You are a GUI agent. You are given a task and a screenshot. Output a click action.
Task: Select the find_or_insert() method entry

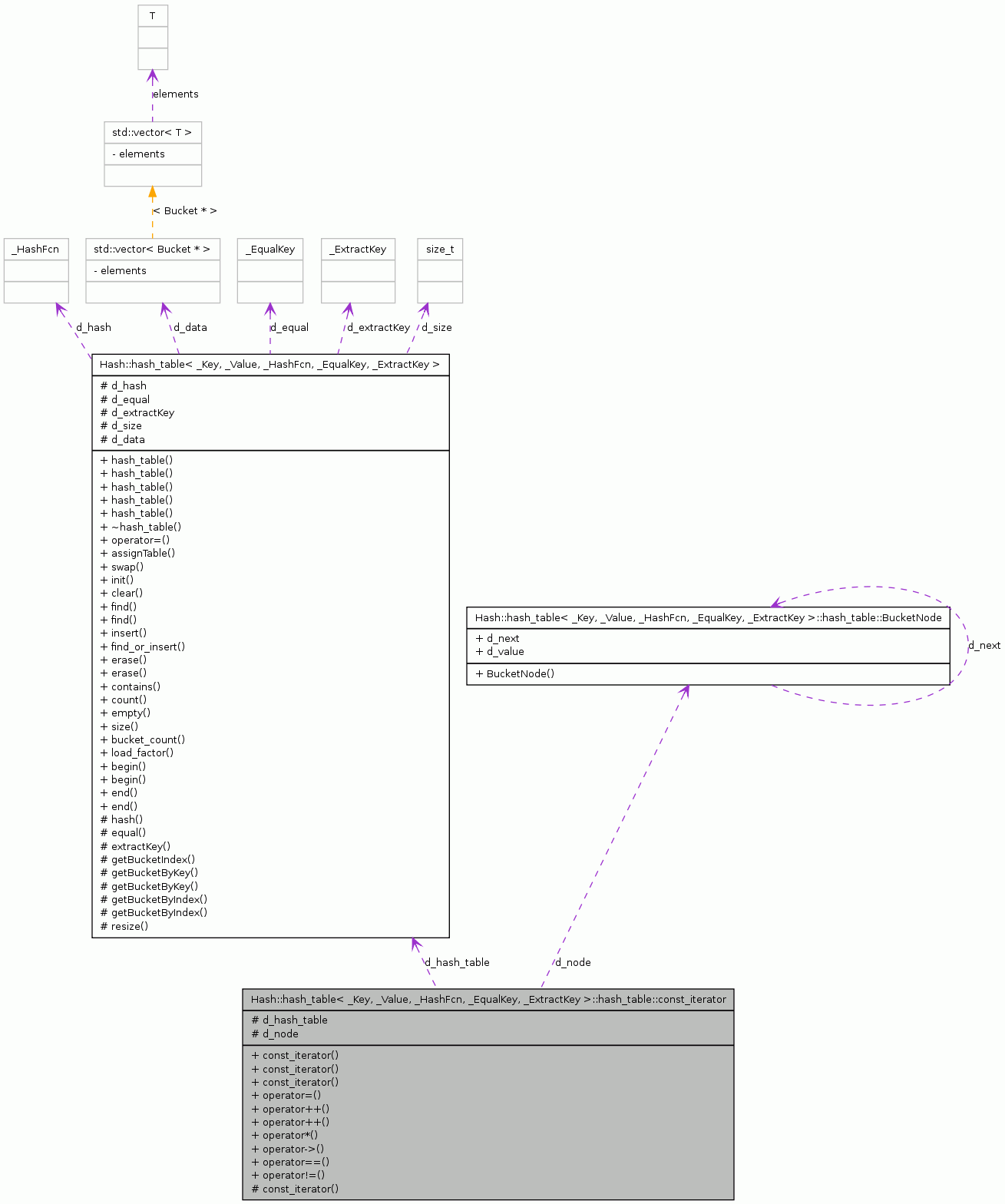tap(143, 647)
